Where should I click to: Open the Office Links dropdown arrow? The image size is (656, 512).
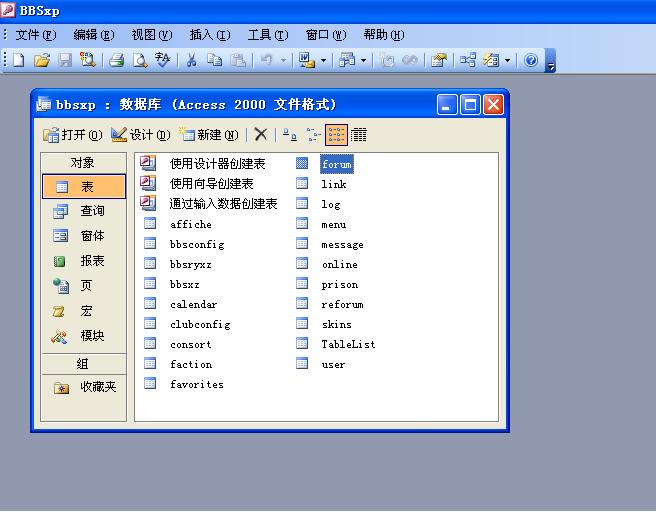323,60
